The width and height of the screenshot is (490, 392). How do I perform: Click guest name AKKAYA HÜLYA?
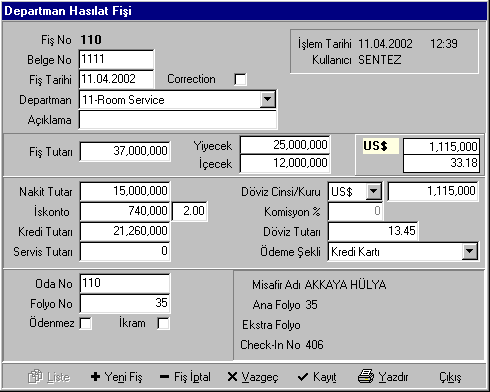coord(345,285)
